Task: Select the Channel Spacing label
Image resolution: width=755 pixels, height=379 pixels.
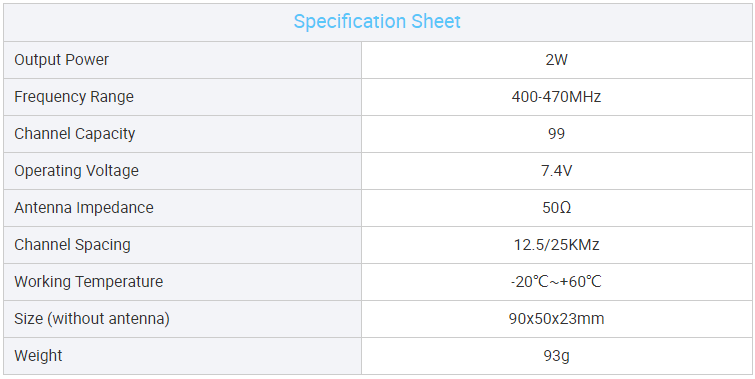Action: click(72, 245)
